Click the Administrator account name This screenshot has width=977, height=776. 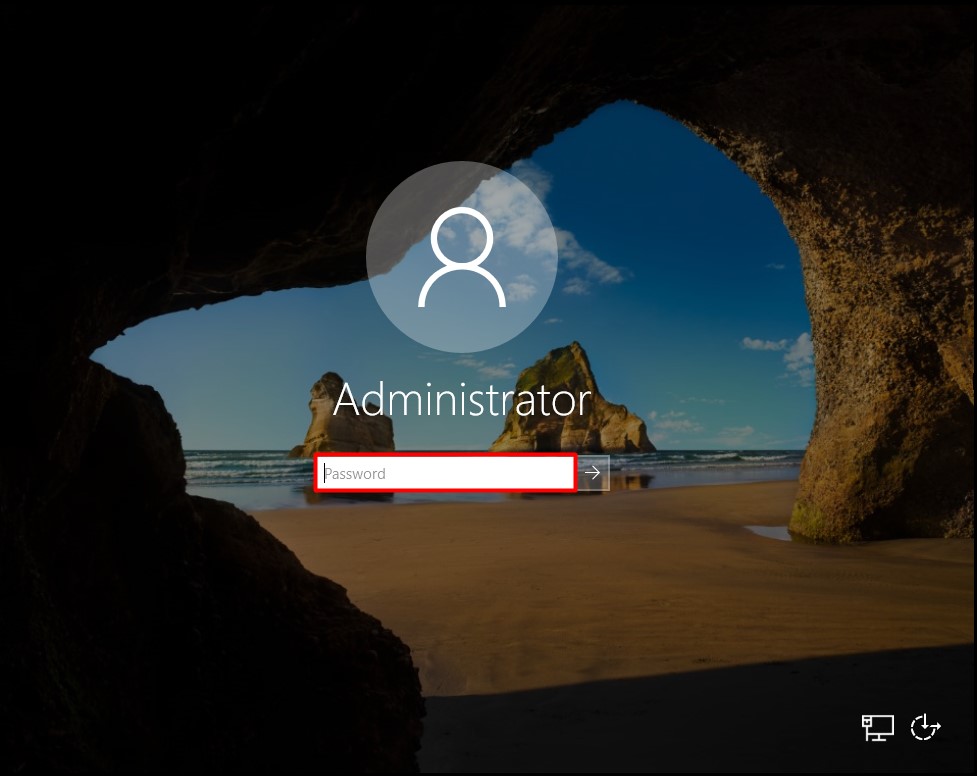[x=462, y=400]
